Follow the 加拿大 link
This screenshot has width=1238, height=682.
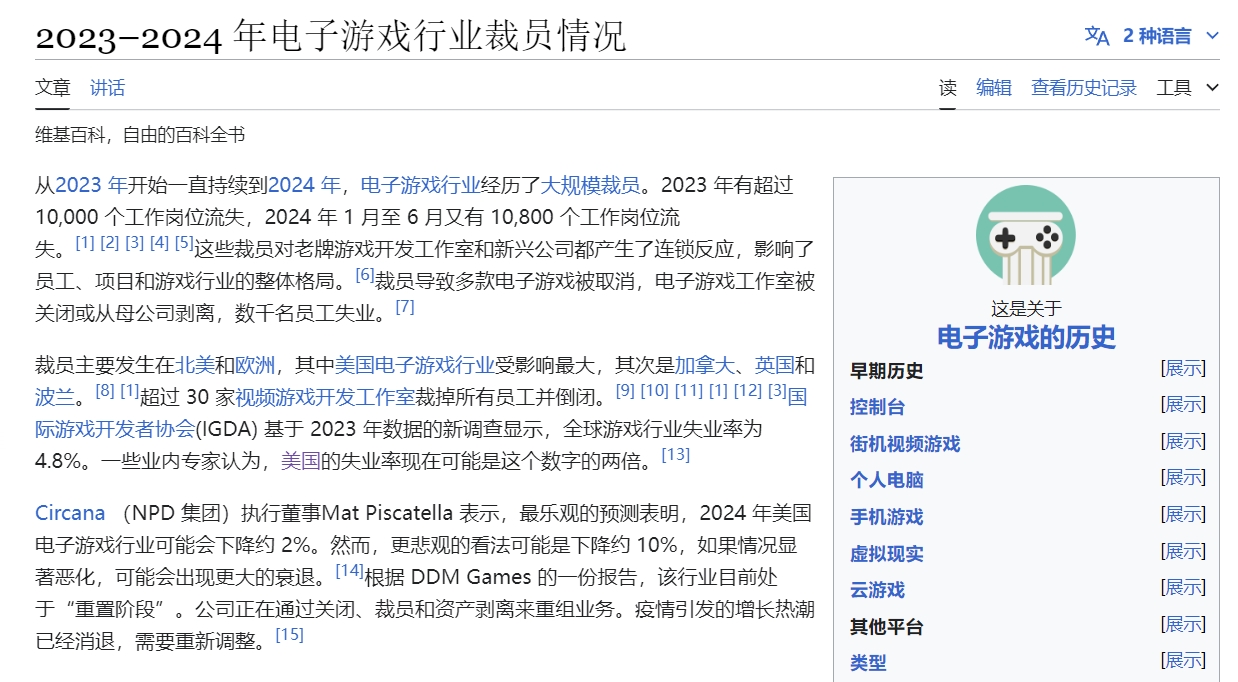click(705, 364)
